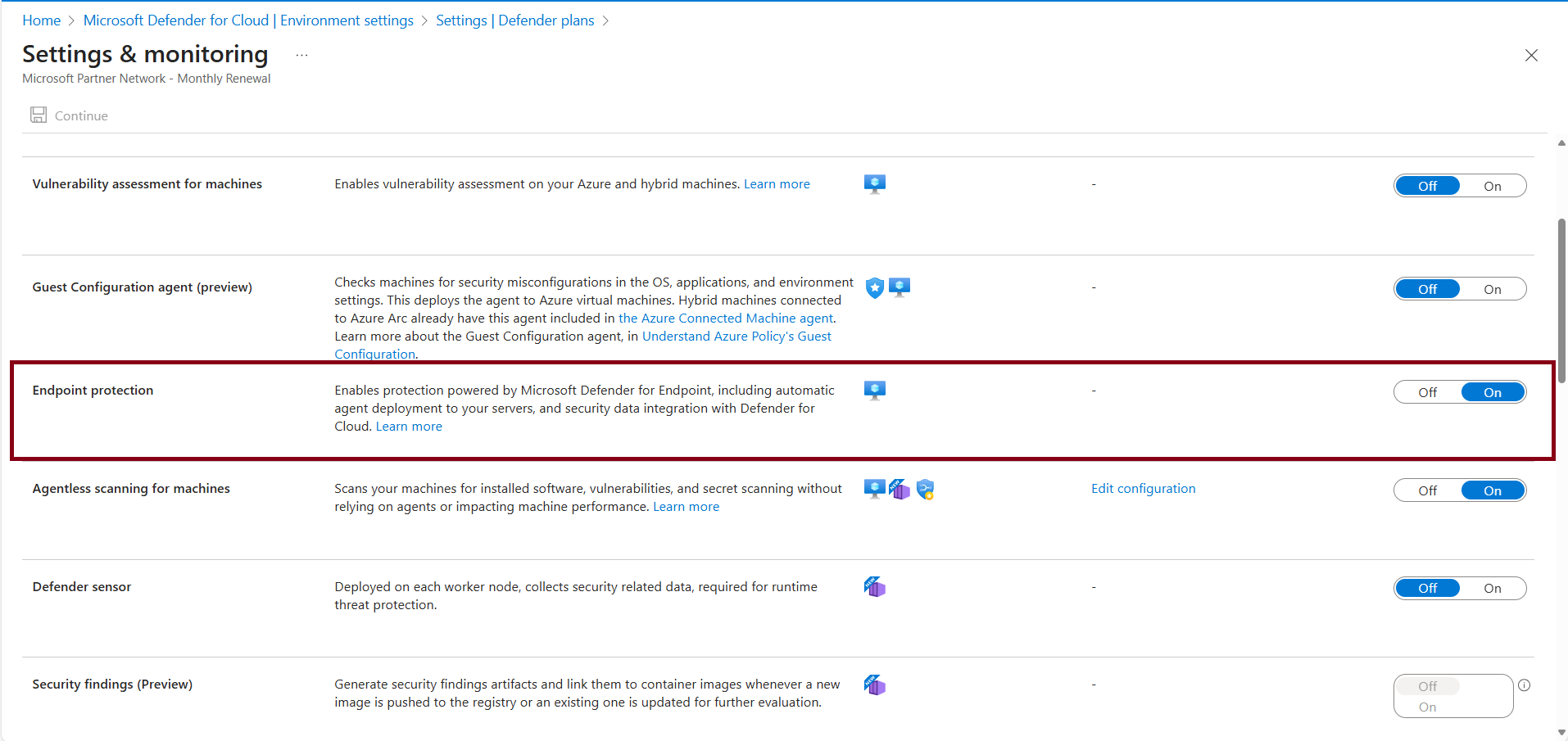Open Learn more link for Agentless scanning
1568x741 pixels.
pyautogui.click(x=686, y=507)
